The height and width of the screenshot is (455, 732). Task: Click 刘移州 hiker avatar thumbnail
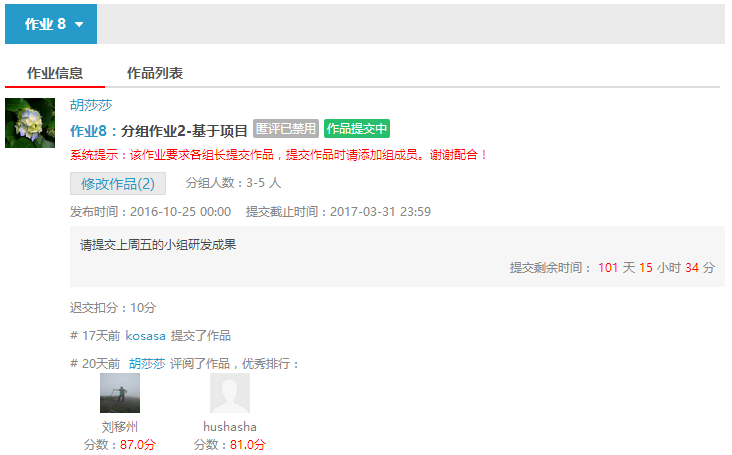pyautogui.click(x=120, y=393)
